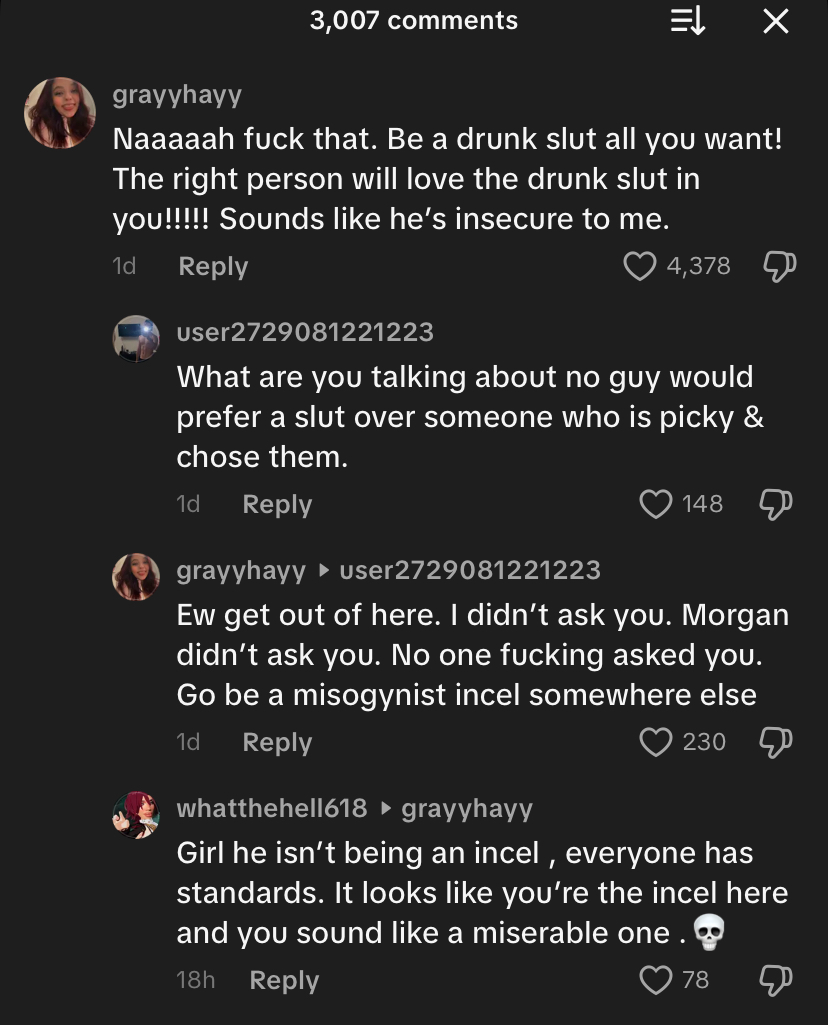This screenshot has width=828, height=1025.
Task: Reply to user2729081221223's comment
Action: [x=277, y=505]
